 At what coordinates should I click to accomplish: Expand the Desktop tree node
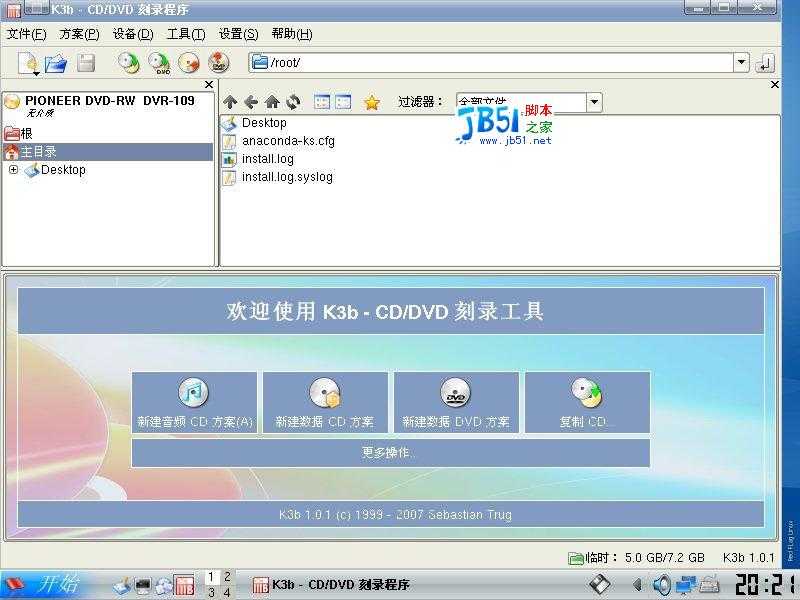point(13,169)
